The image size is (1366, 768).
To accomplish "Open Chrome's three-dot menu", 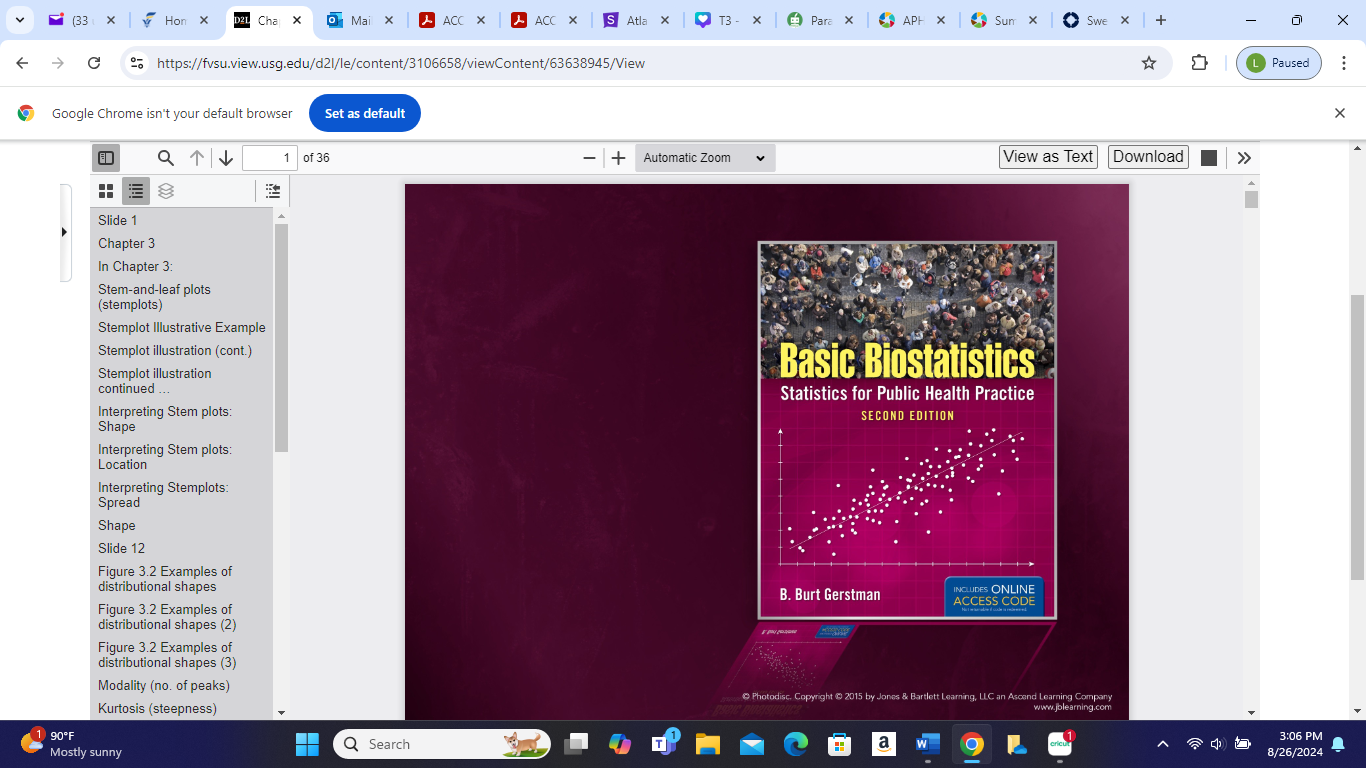I will [1344, 63].
